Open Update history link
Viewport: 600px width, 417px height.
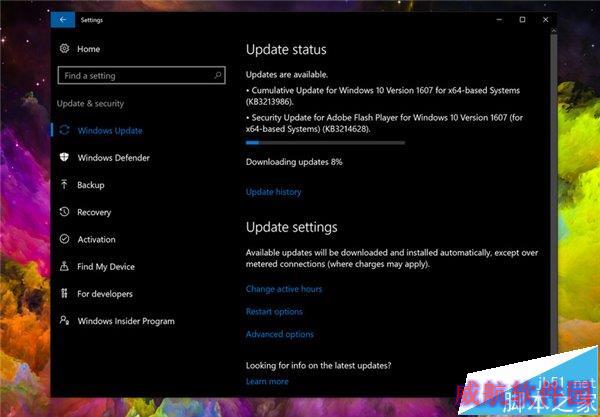pyautogui.click(x=274, y=192)
